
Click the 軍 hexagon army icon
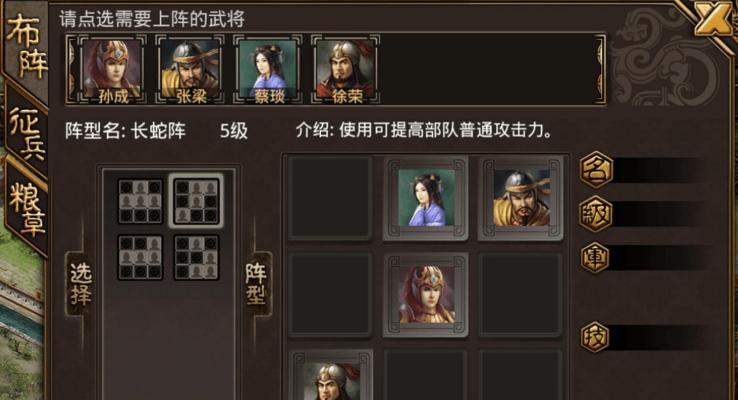596,257
